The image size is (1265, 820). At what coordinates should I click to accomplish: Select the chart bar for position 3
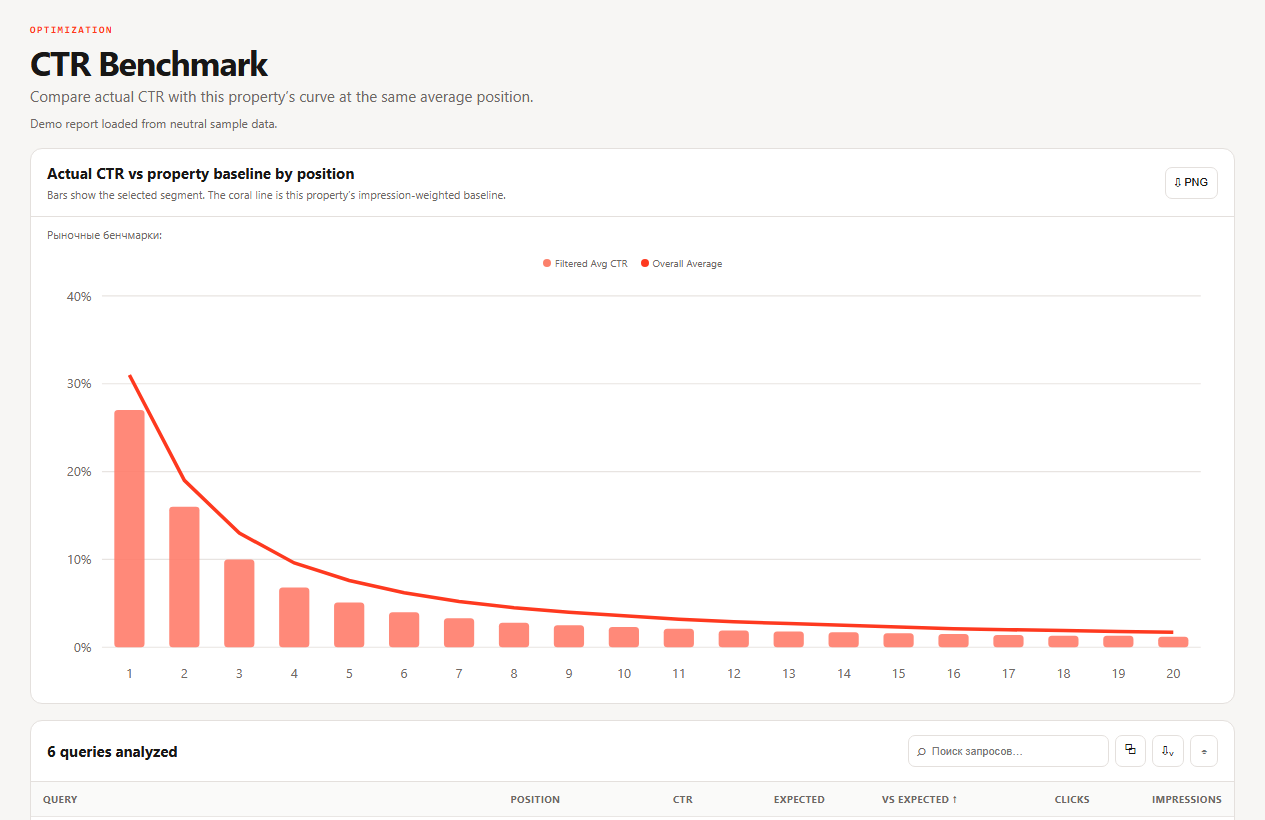239,603
